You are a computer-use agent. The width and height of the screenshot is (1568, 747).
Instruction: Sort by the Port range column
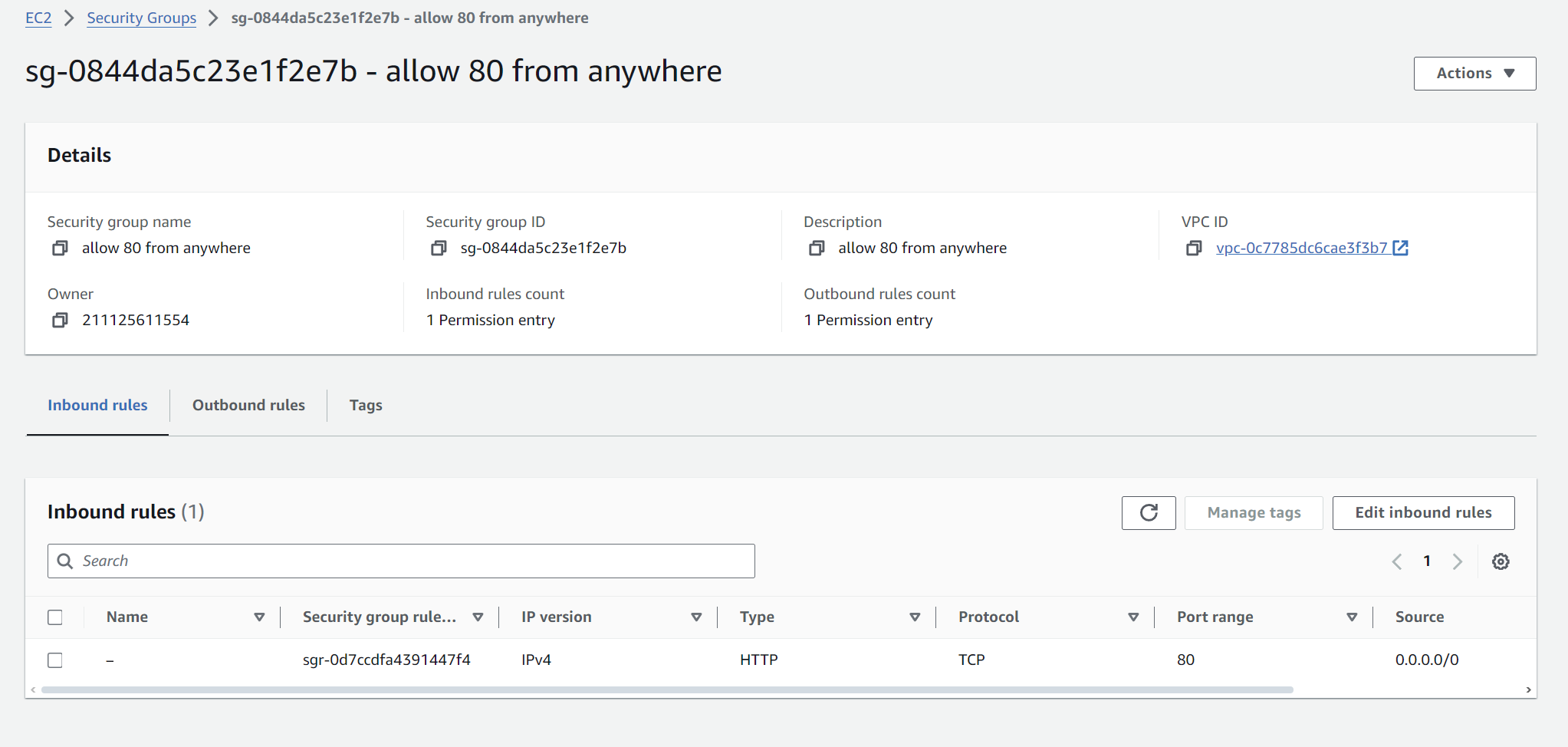tap(1352, 617)
